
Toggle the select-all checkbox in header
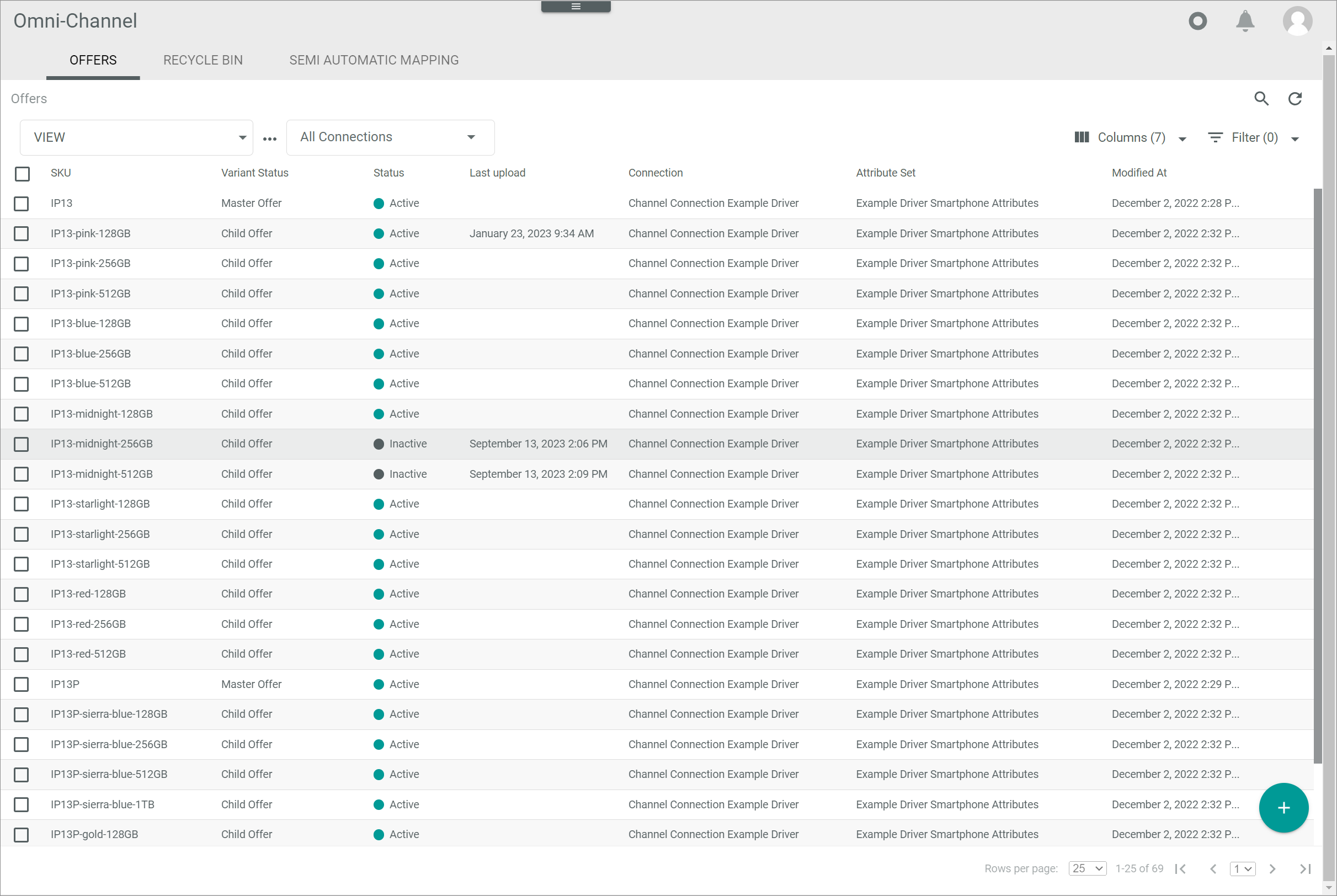pos(22,174)
